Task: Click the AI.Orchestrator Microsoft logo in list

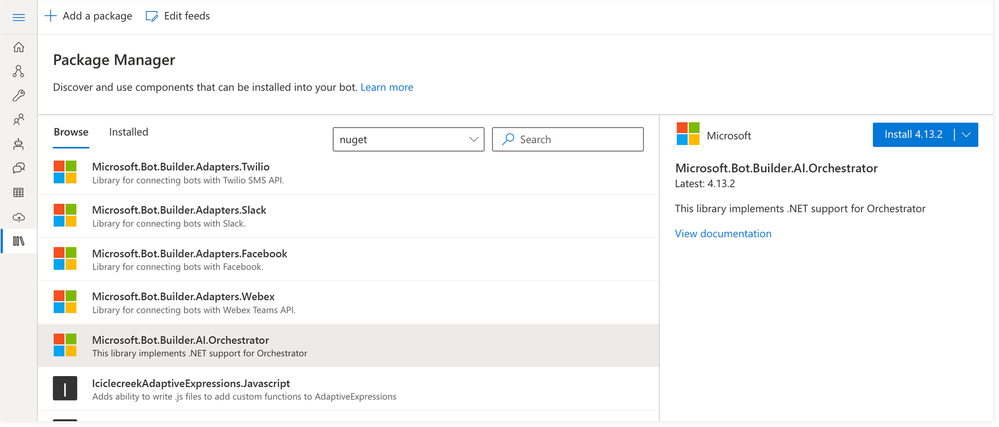Action: point(65,345)
